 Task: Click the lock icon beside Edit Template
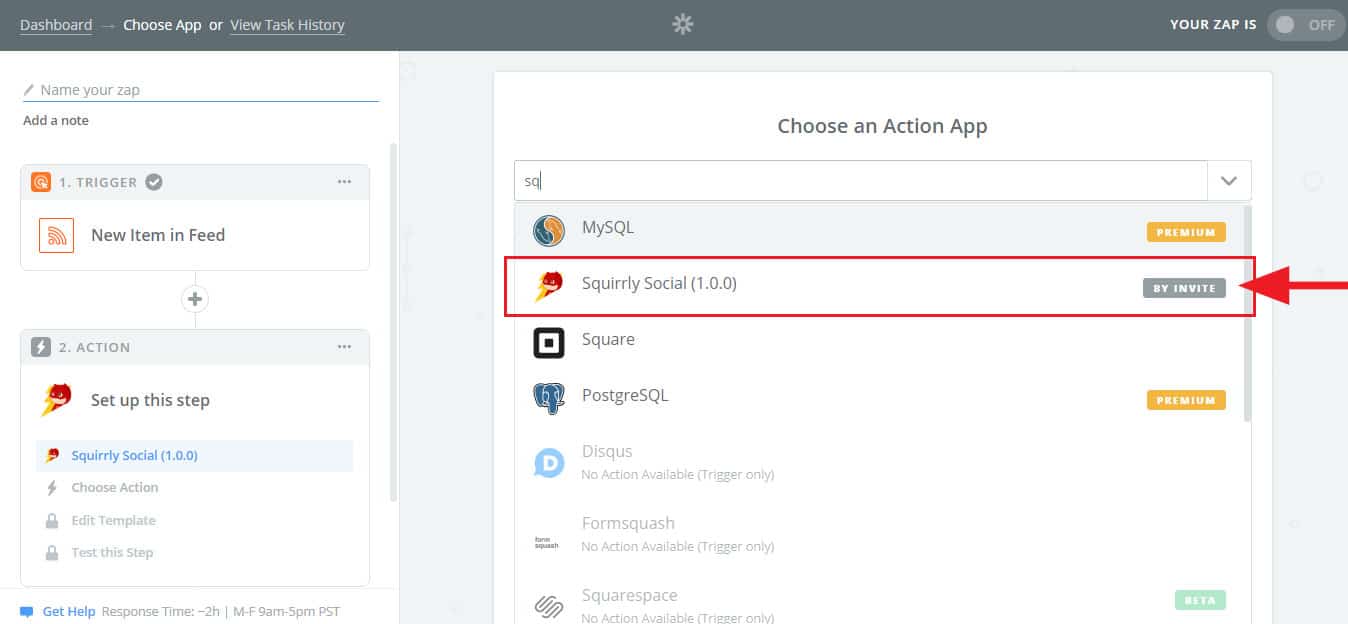tap(52, 521)
